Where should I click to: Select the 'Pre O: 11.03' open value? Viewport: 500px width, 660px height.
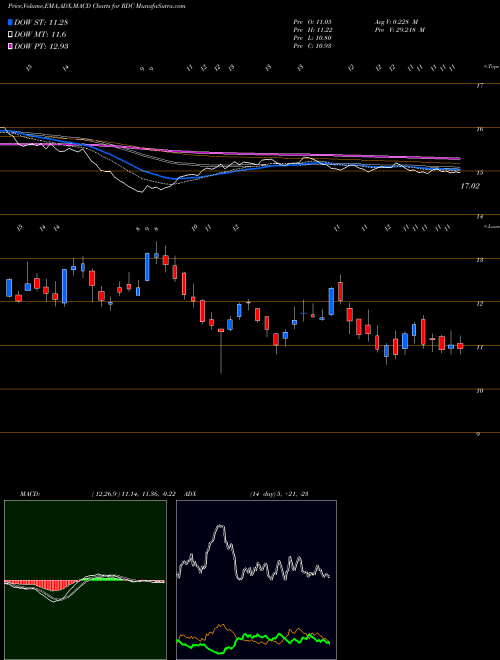[313, 22]
